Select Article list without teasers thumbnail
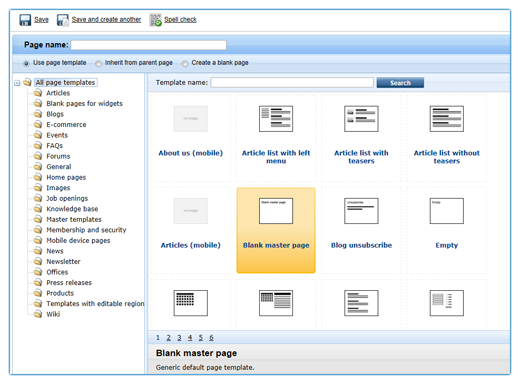 447,119
